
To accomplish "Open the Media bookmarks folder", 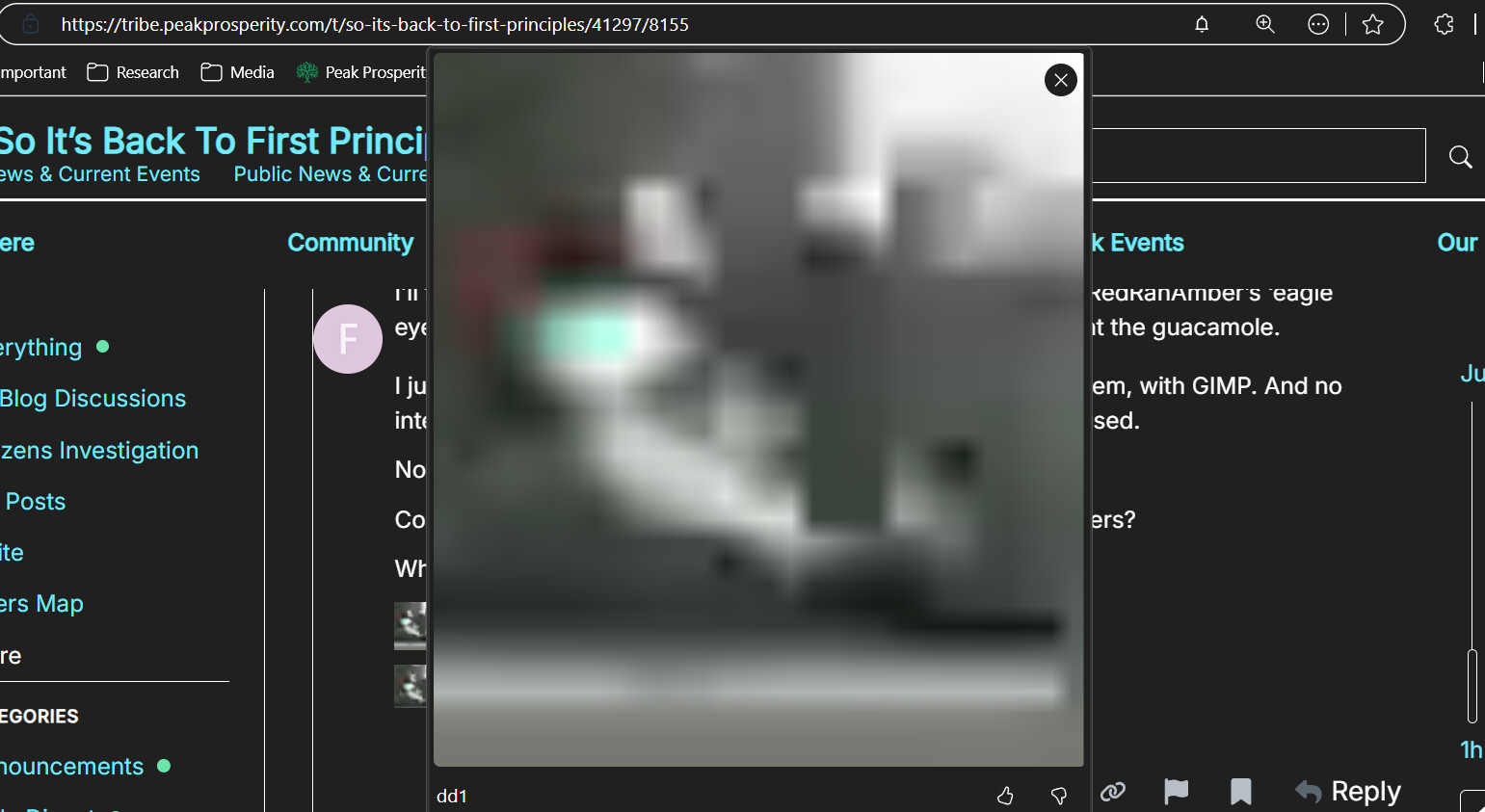I will (238, 72).
